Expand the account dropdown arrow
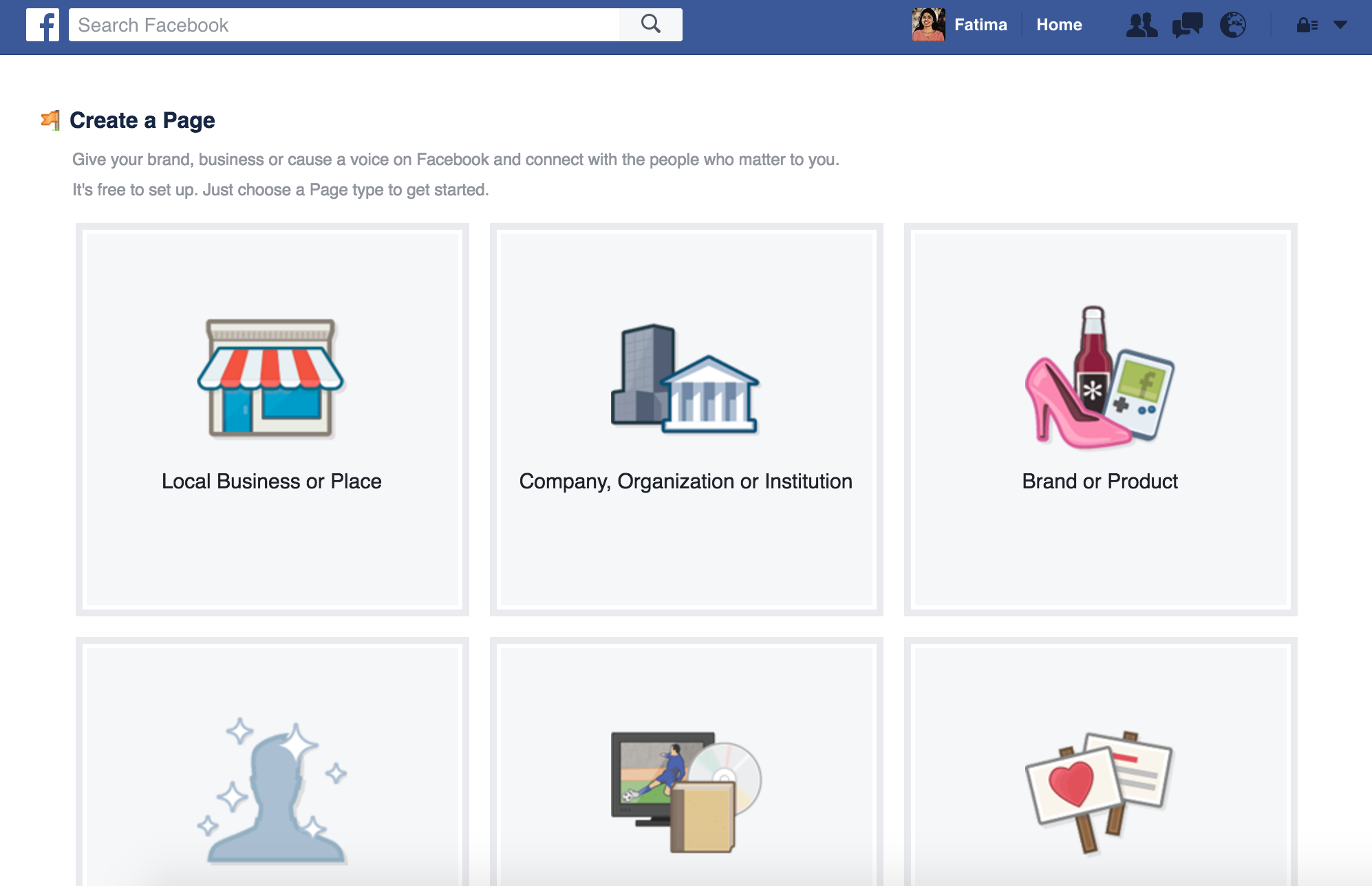The height and width of the screenshot is (886, 1372). (x=1340, y=25)
